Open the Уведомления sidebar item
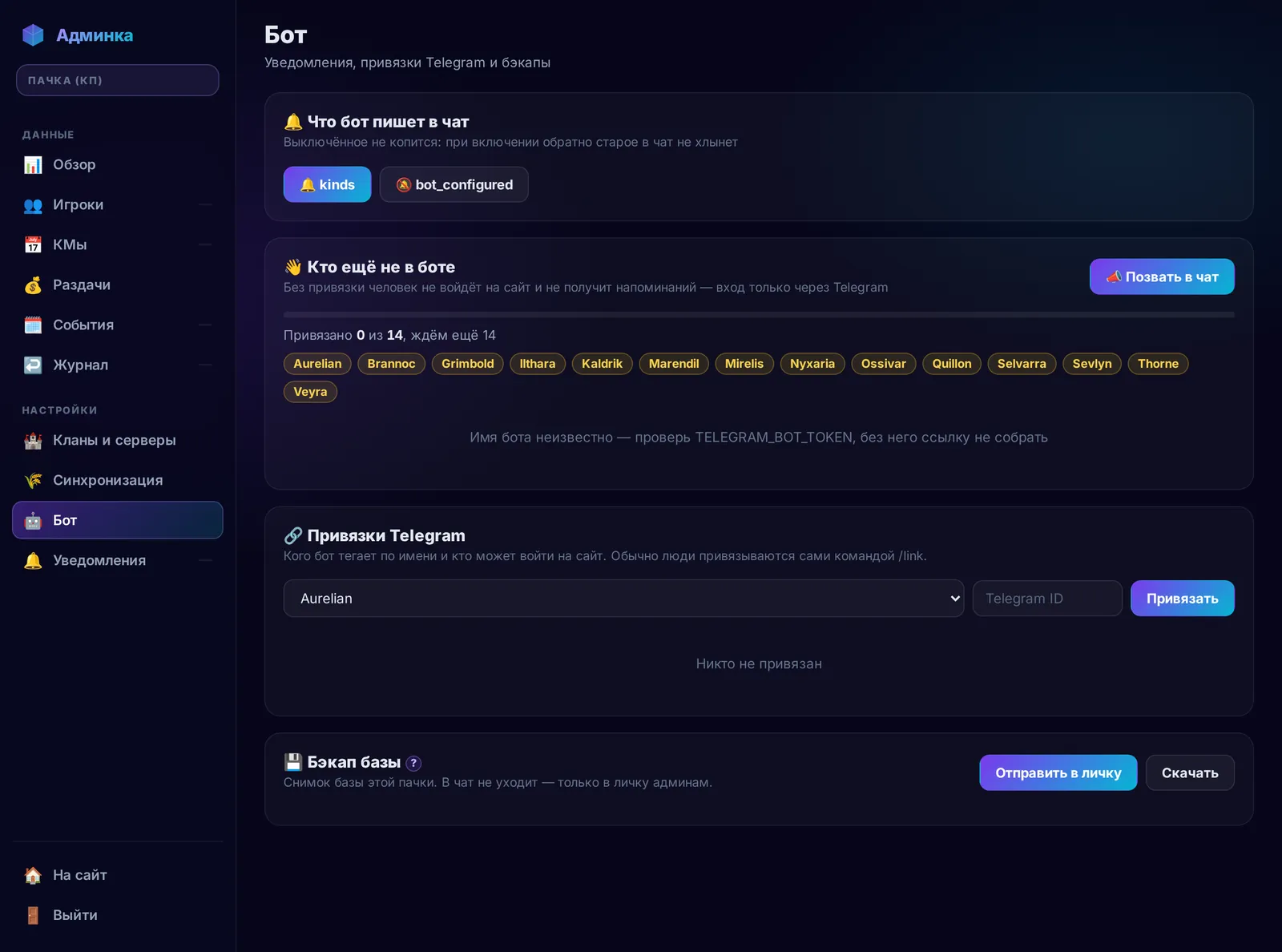Viewport: 1282px width, 952px height. coord(118,561)
